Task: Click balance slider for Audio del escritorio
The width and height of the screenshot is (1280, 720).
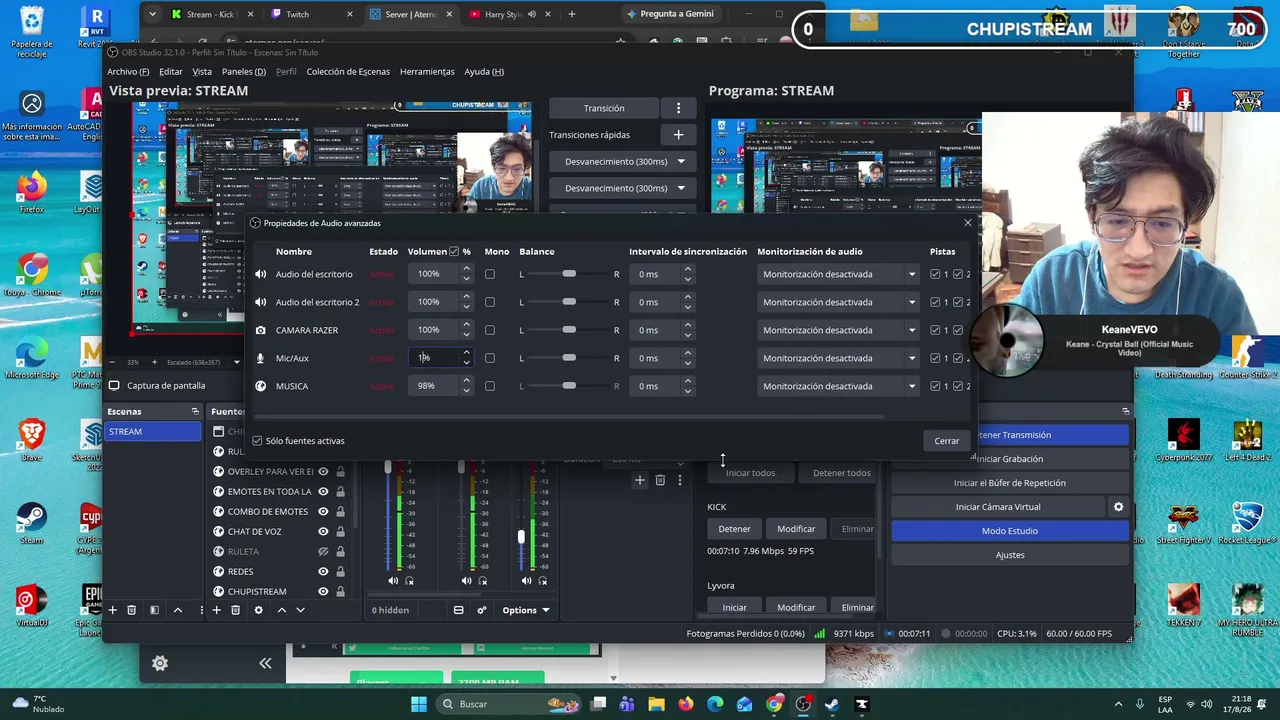Action: [568, 274]
